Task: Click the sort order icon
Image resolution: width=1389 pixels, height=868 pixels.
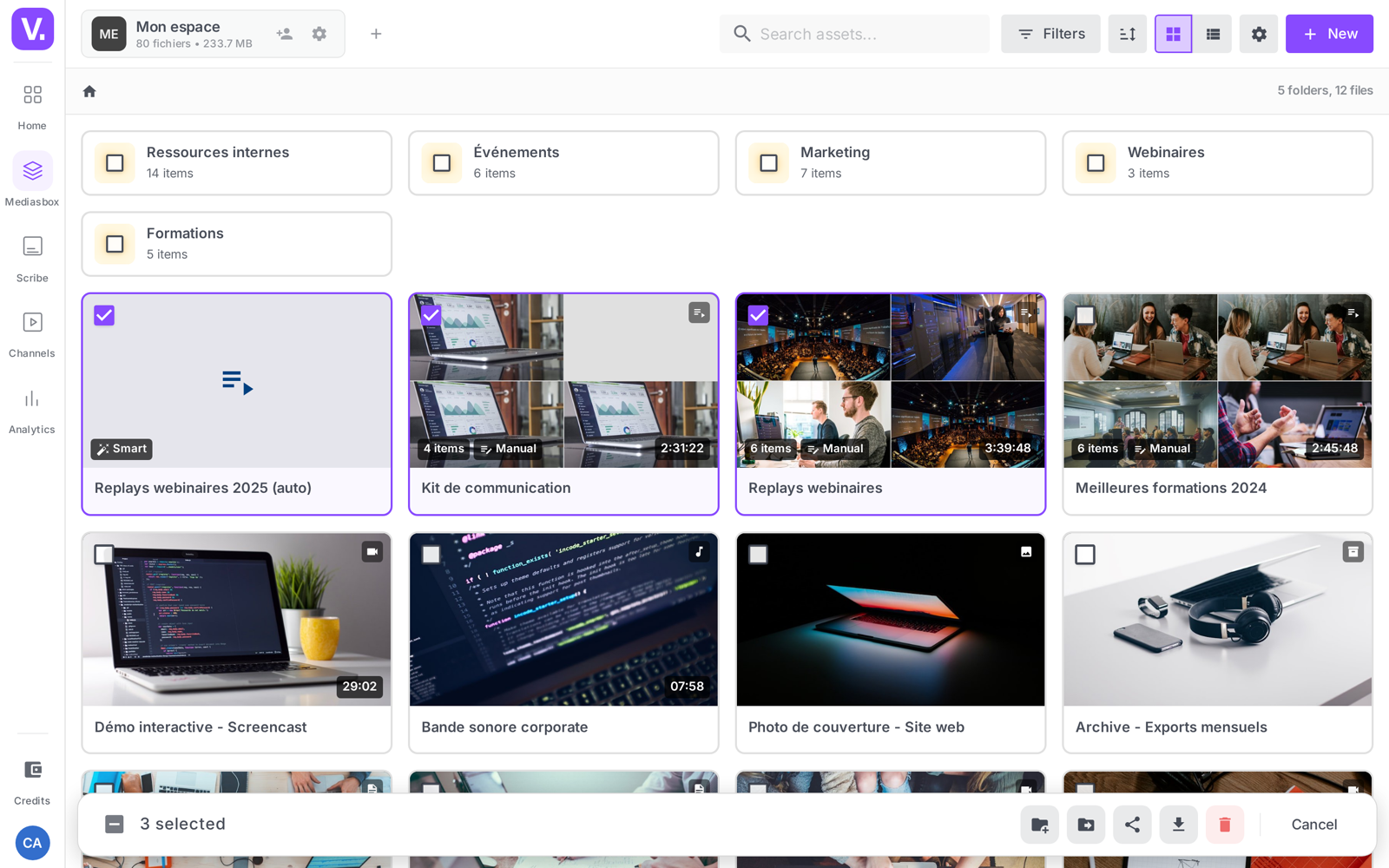Action: click(x=1128, y=34)
